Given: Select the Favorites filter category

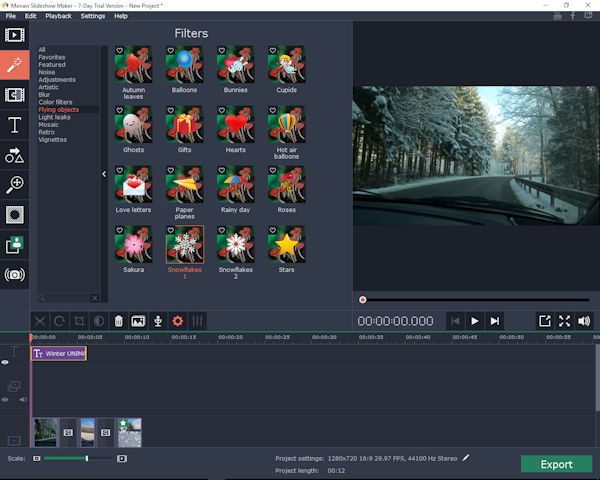Looking at the screenshot, I should [52, 57].
